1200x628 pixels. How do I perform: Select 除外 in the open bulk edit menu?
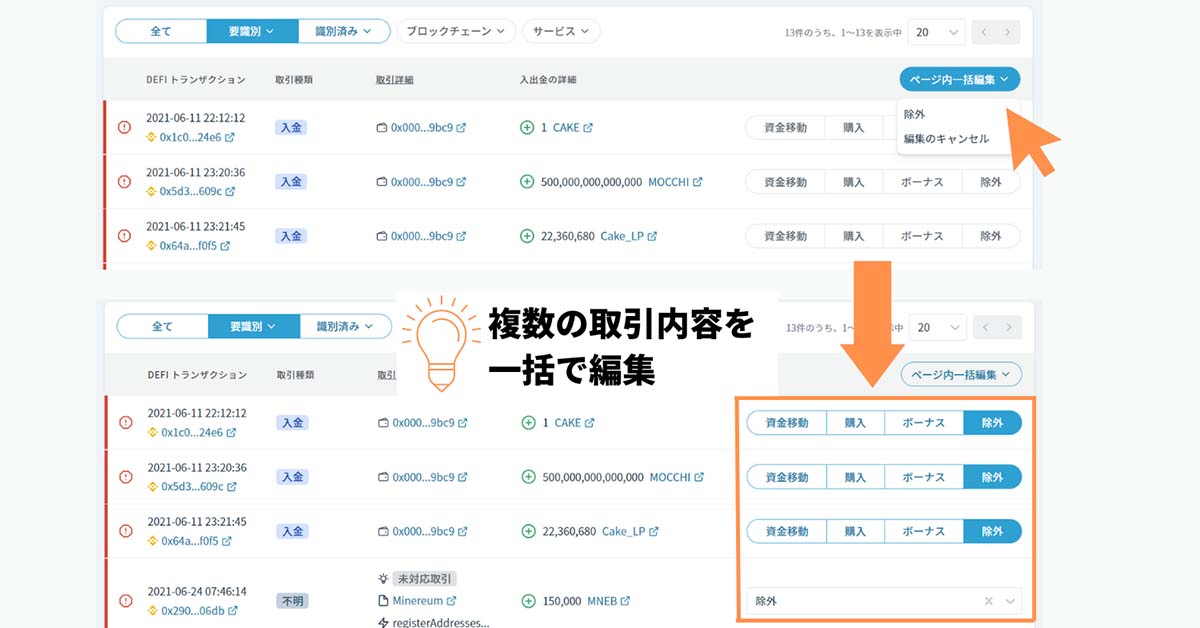tap(914, 114)
